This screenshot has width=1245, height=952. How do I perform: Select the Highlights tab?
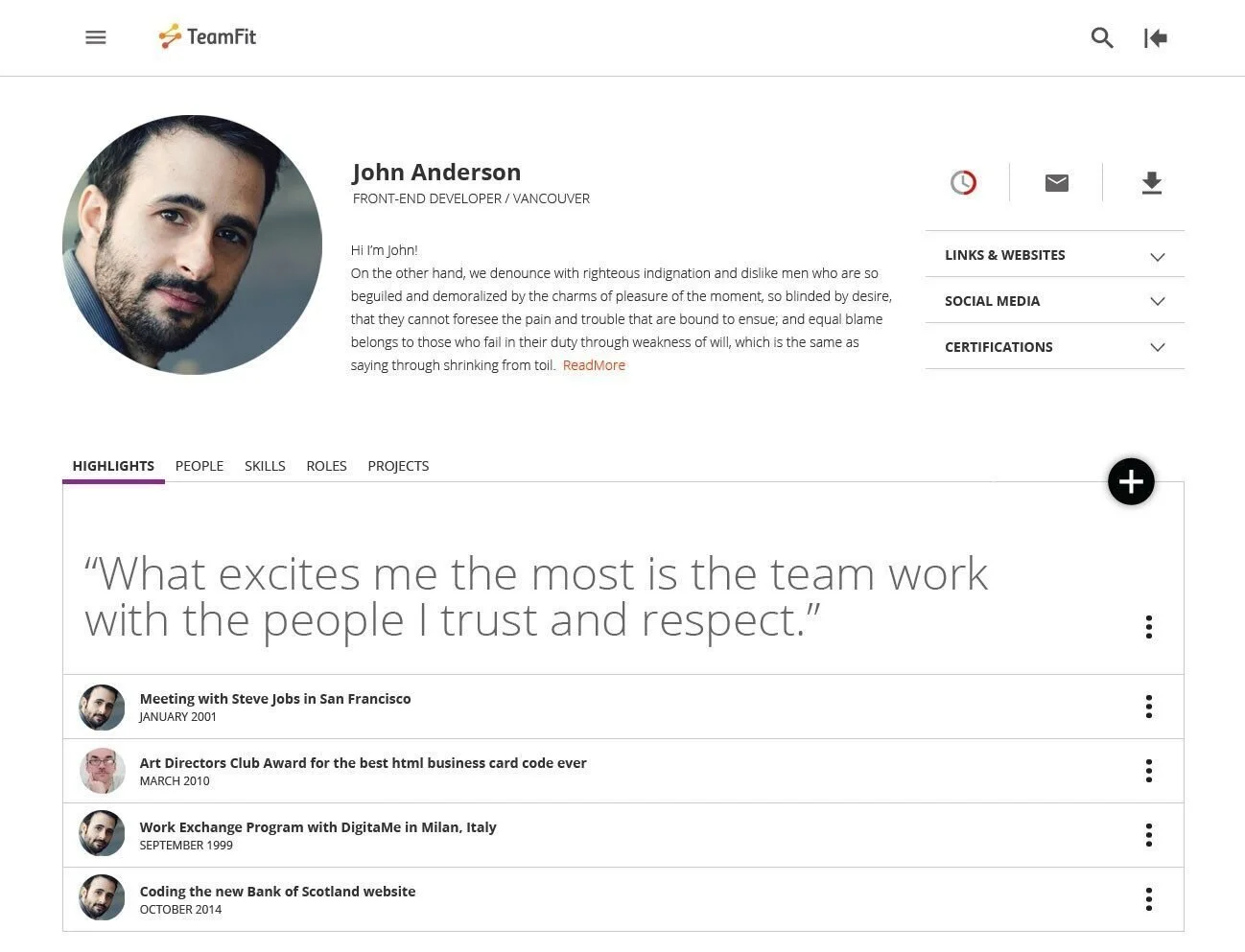point(113,466)
